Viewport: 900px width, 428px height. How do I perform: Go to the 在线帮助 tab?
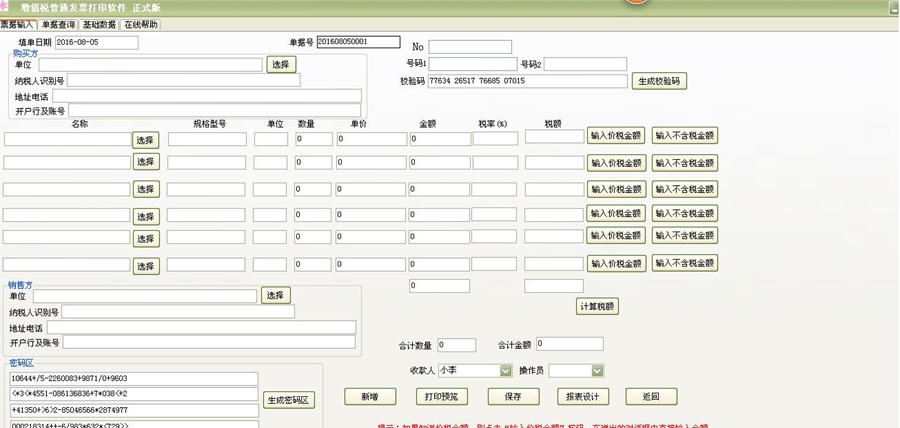pyautogui.click(x=140, y=24)
